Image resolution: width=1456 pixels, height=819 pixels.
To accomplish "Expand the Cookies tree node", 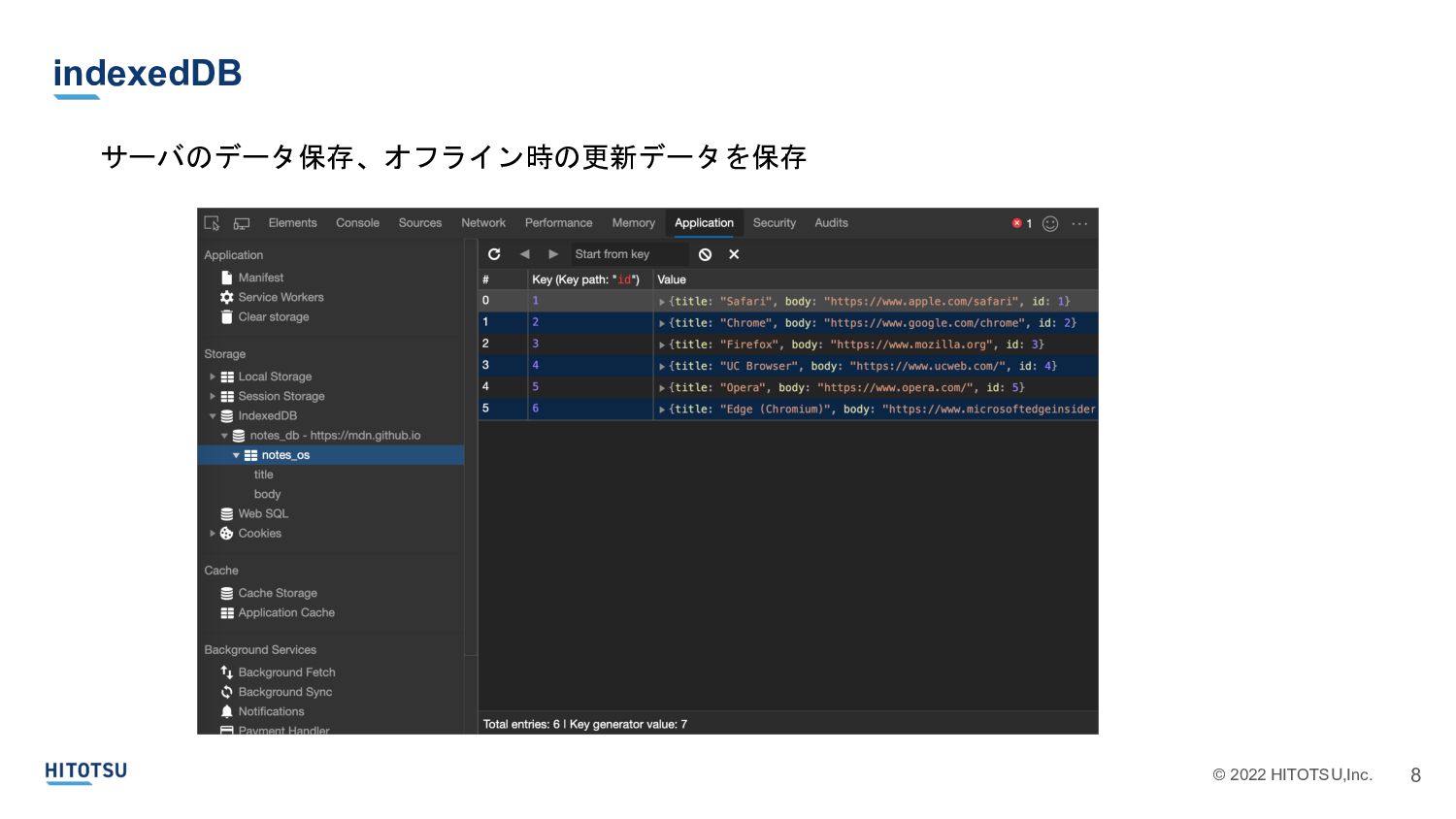I will [x=213, y=533].
